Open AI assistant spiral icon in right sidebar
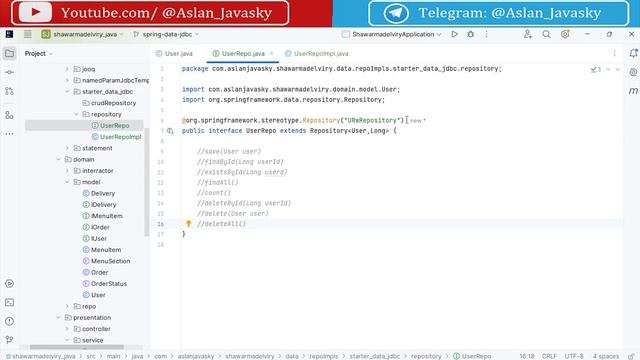 [x=633, y=72]
